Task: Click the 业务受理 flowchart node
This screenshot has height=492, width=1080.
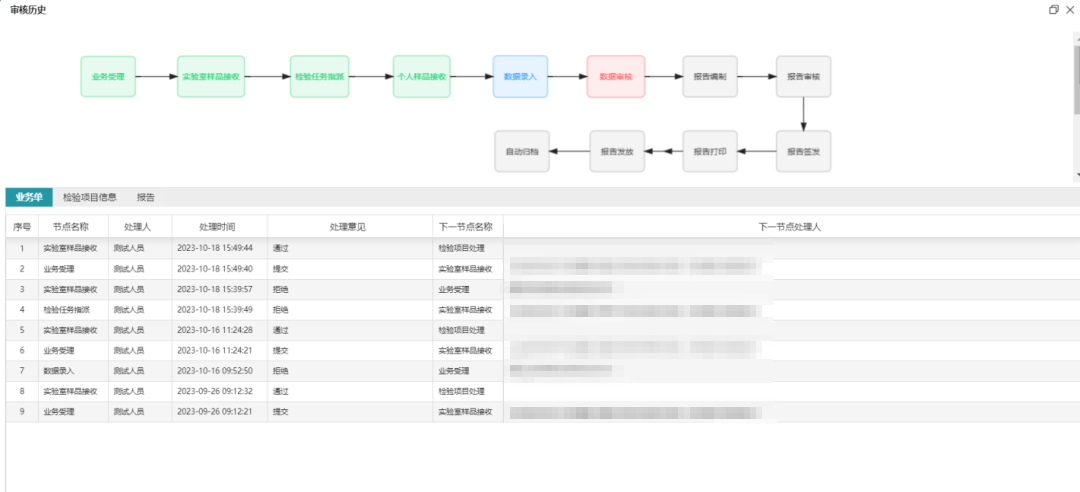Action: click(x=108, y=77)
